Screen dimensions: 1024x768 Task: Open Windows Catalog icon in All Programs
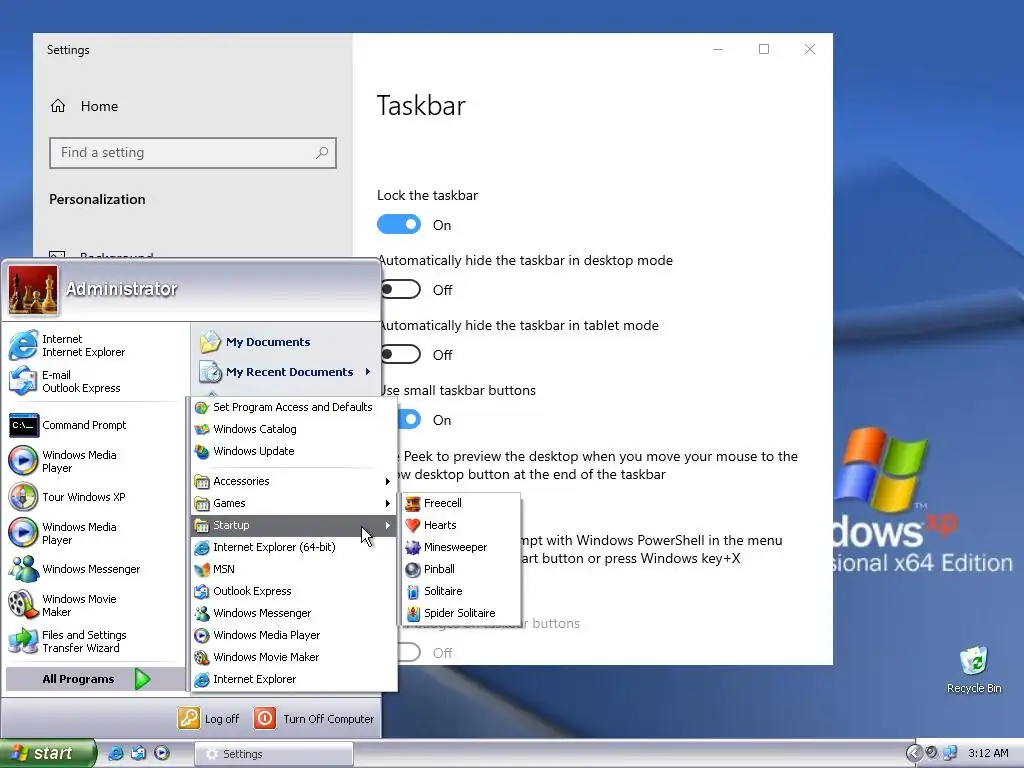point(202,429)
